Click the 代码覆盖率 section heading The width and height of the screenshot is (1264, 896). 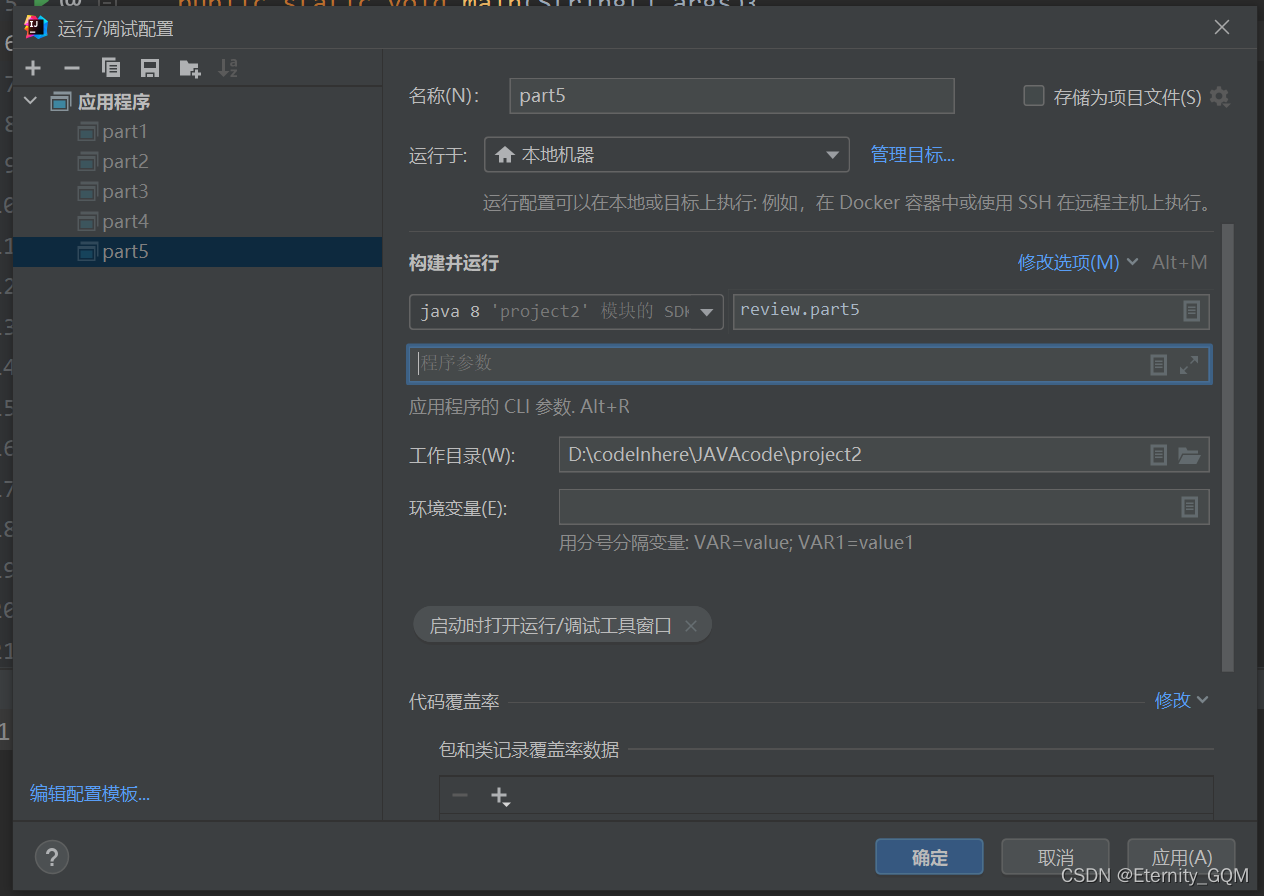point(454,702)
